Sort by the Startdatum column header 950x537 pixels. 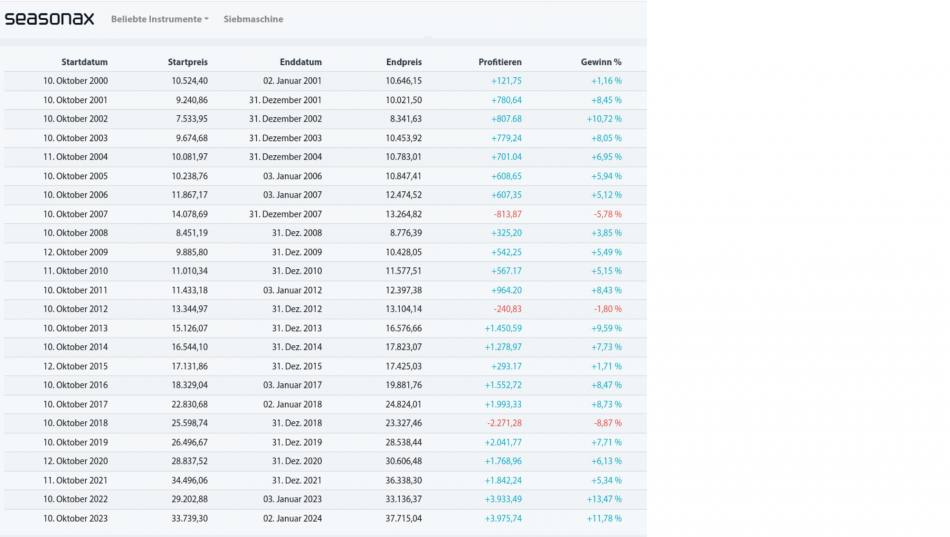tap(84, 62)
